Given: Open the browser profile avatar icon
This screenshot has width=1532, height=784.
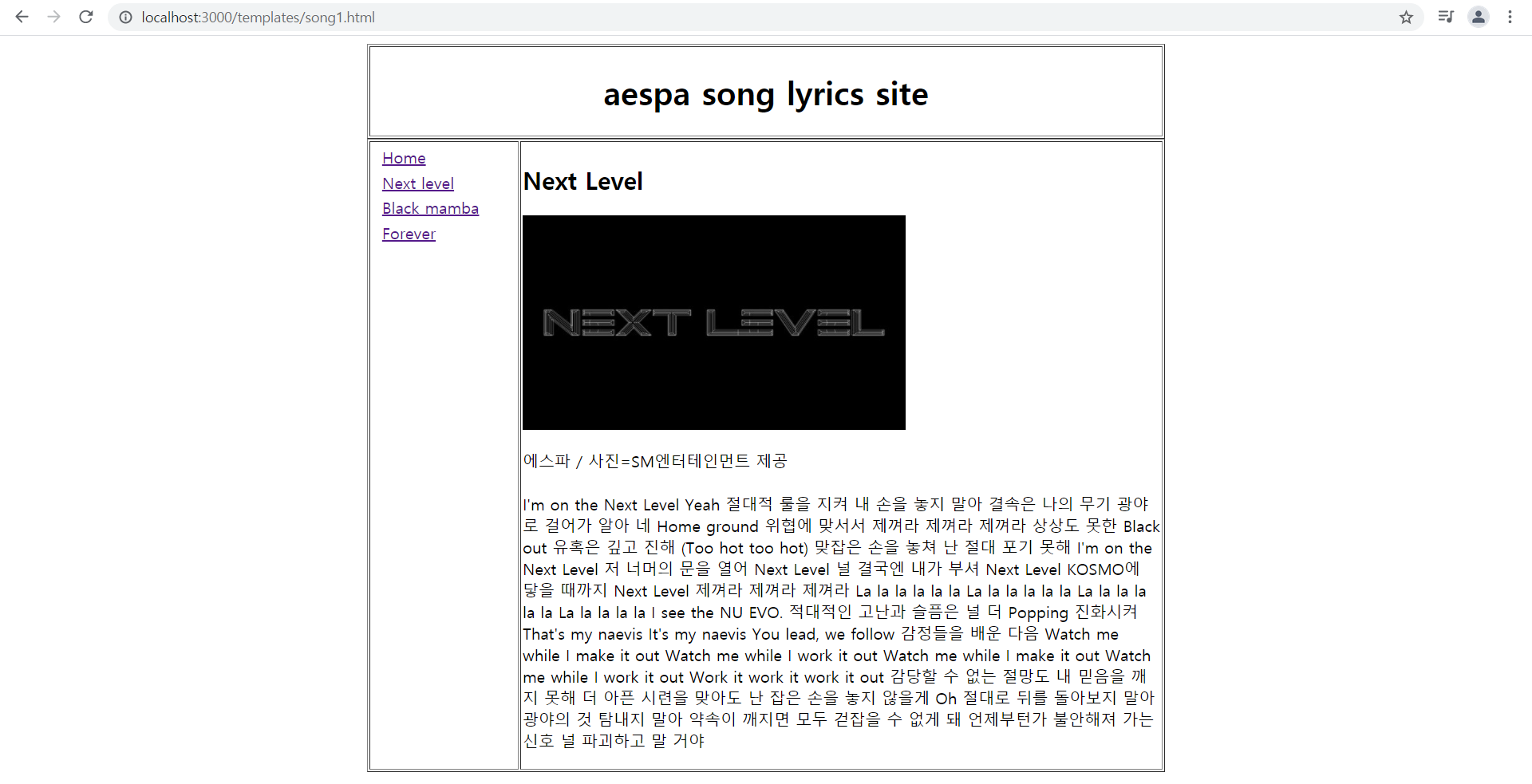Looking at the screenshot, I should click(x=1479, y=17).
